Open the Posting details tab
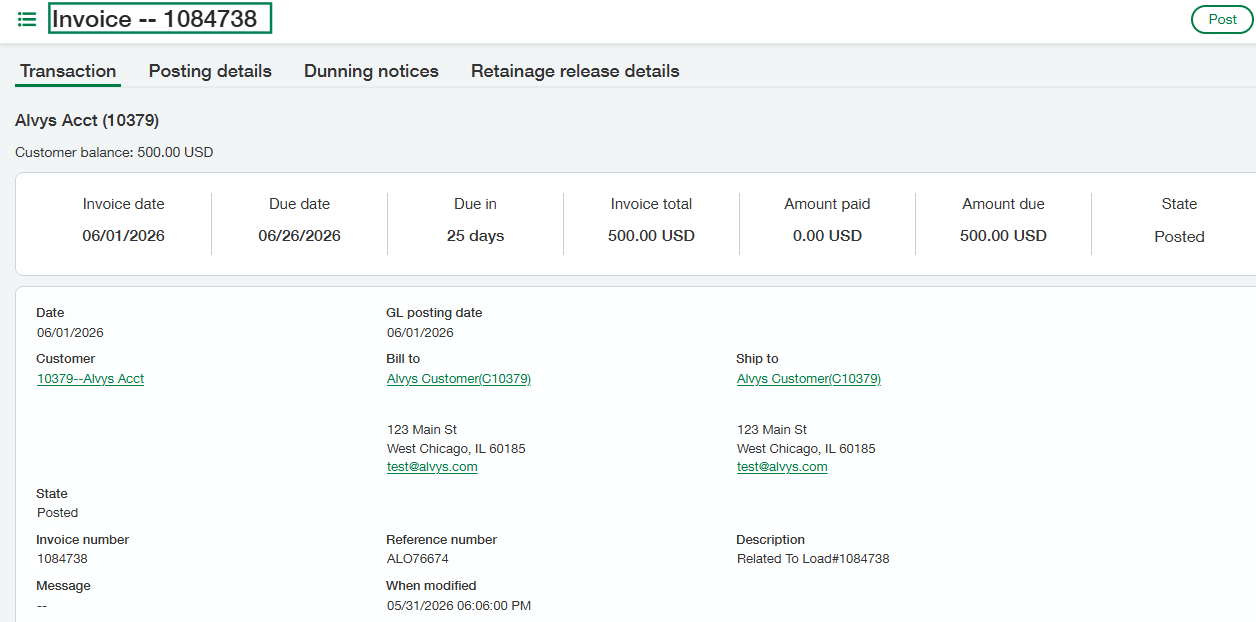This screenshot has width=1256, height=622. point(210,71)
